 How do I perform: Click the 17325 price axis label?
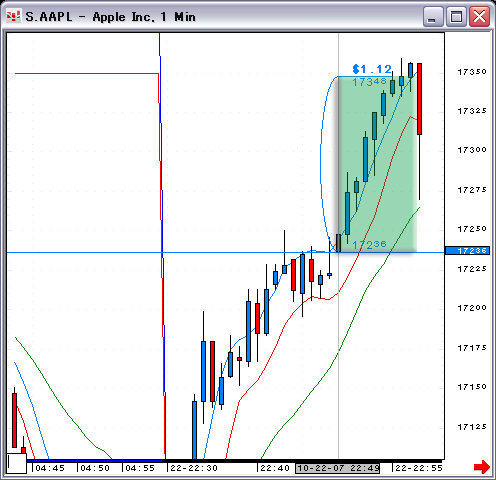(472, 111)
